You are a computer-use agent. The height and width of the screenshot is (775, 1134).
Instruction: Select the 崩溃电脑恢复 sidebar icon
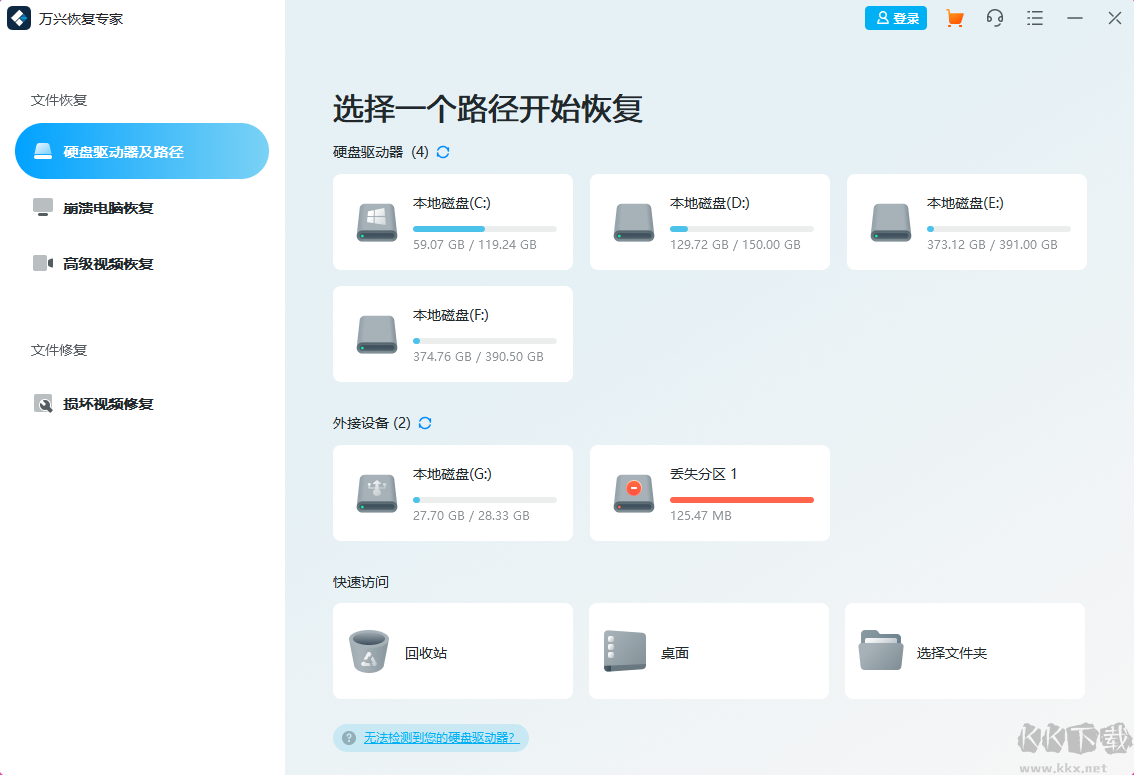tap(43, 207)
